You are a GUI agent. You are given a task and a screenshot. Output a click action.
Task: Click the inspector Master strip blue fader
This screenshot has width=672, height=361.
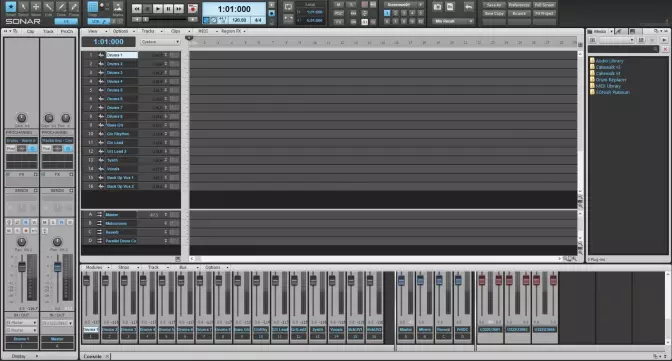pos(57,267)
